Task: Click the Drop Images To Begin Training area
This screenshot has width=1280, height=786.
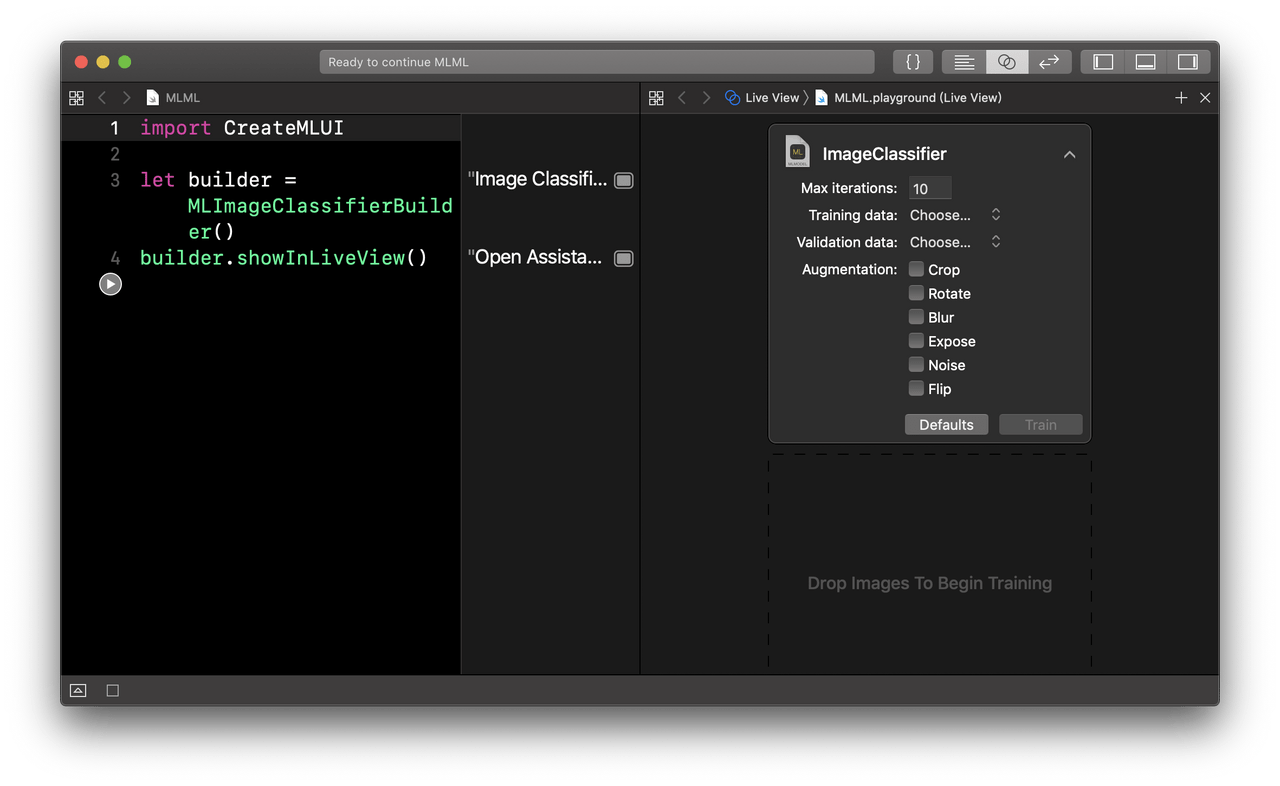Action: tap(929, 564)
